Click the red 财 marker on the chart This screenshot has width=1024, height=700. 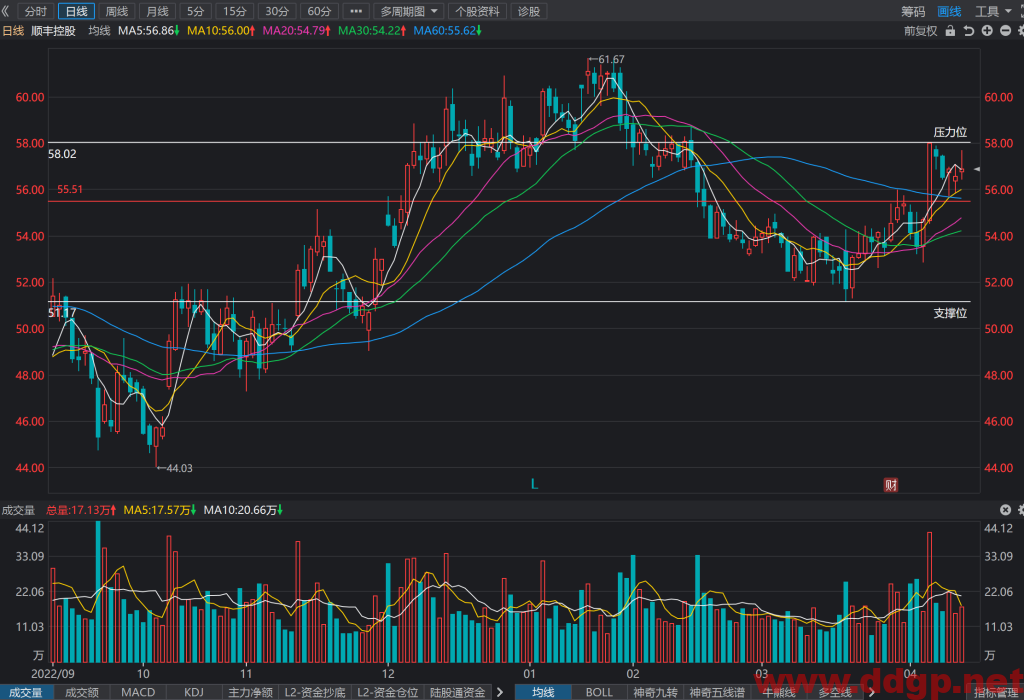tap(891, 485)
